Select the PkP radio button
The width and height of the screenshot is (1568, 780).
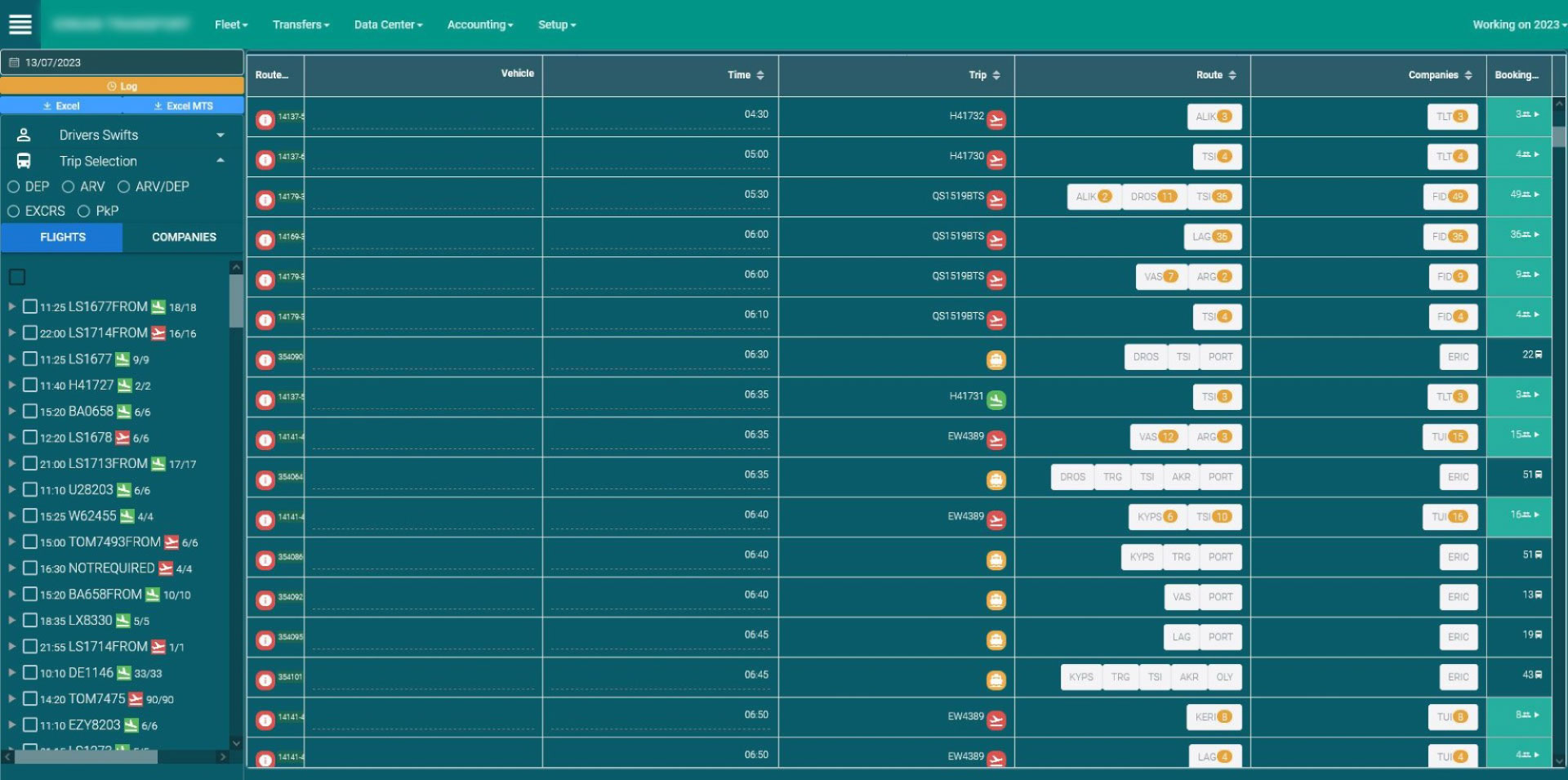pos(83,212)
